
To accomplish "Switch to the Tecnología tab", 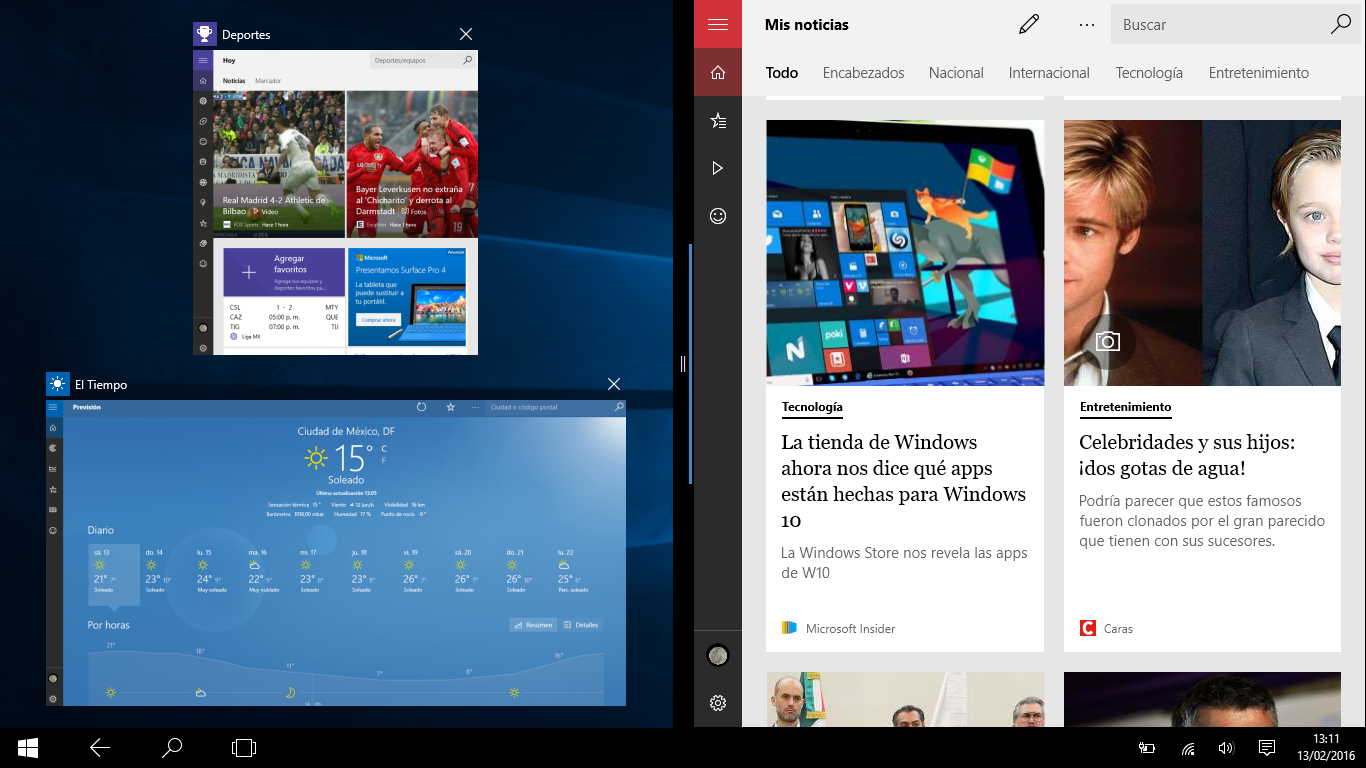I will pyautogui.click(x=1149, y=73).
